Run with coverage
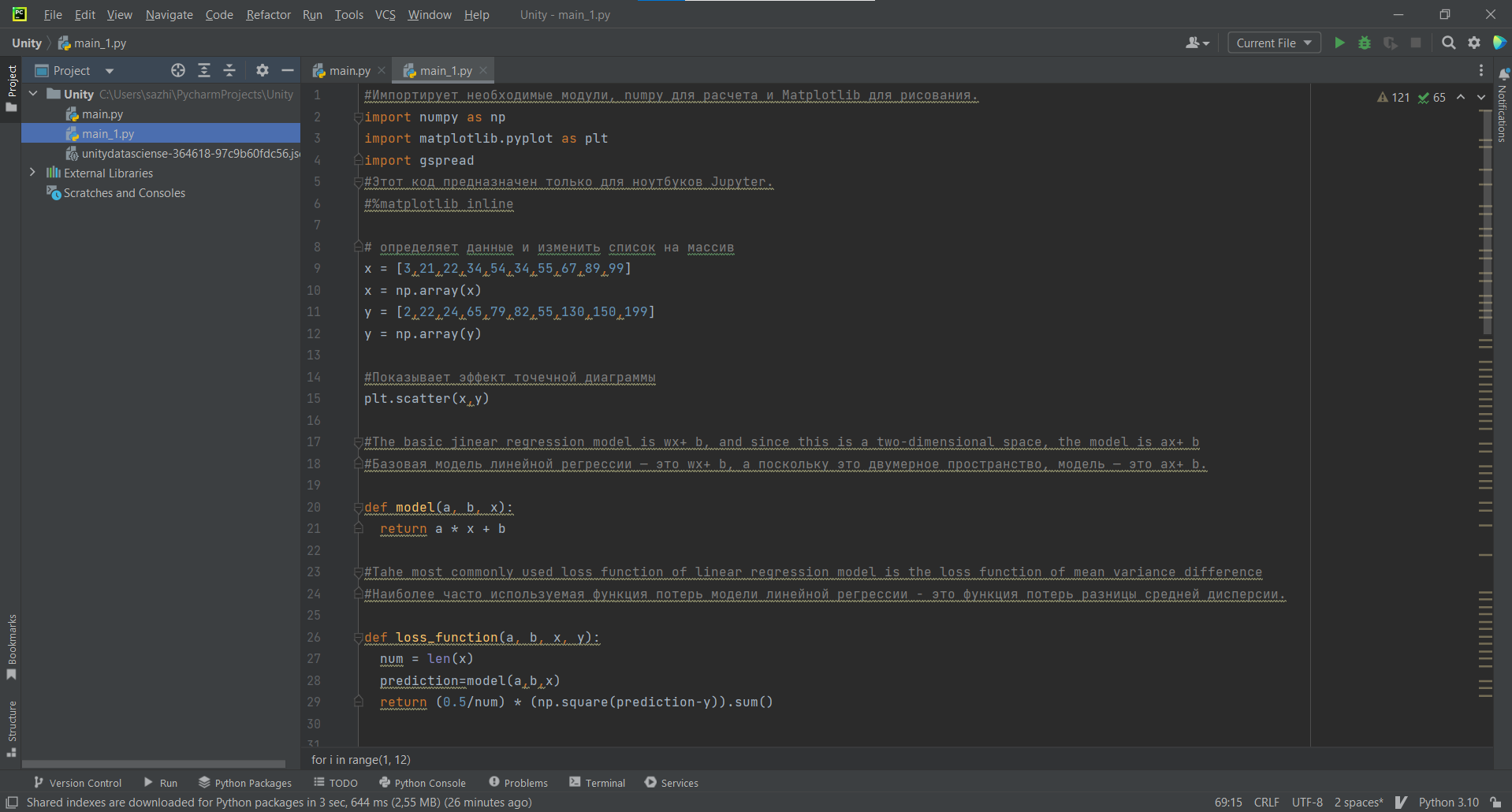The image size is (1512, 812). tap(1390, 43)
